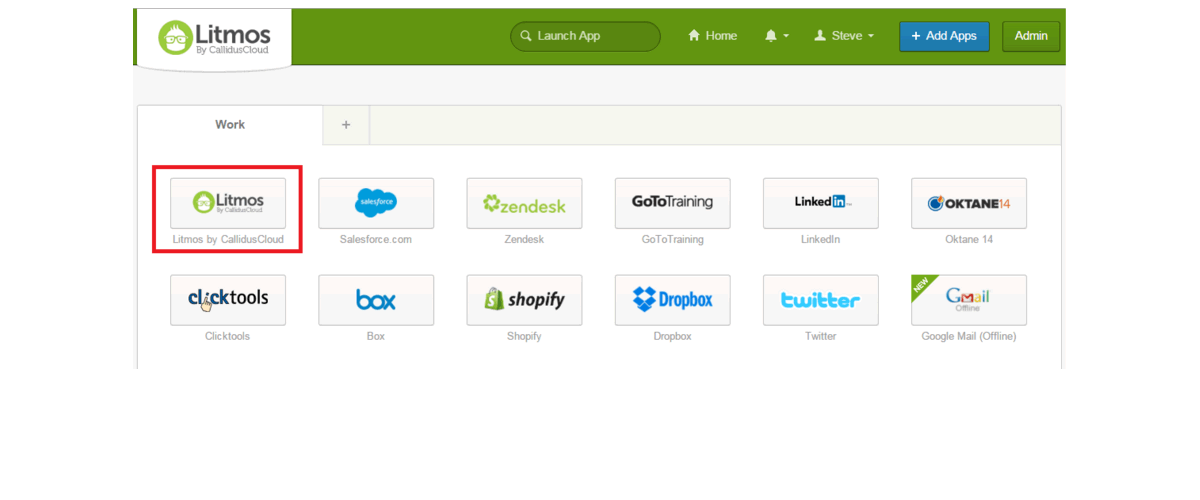
Task: Click the Add Apps button
Action: [944, 36]
